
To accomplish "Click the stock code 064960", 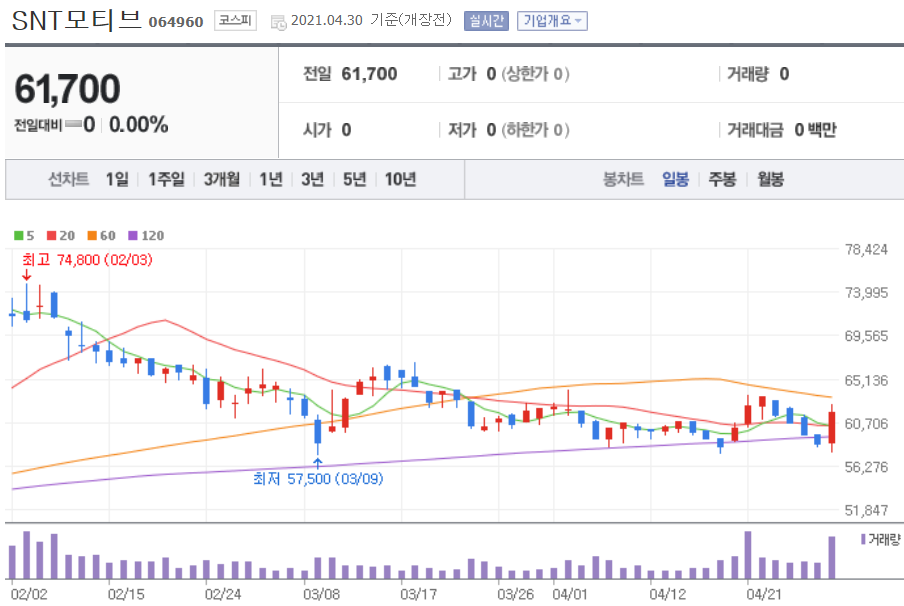I will [176, 22].
